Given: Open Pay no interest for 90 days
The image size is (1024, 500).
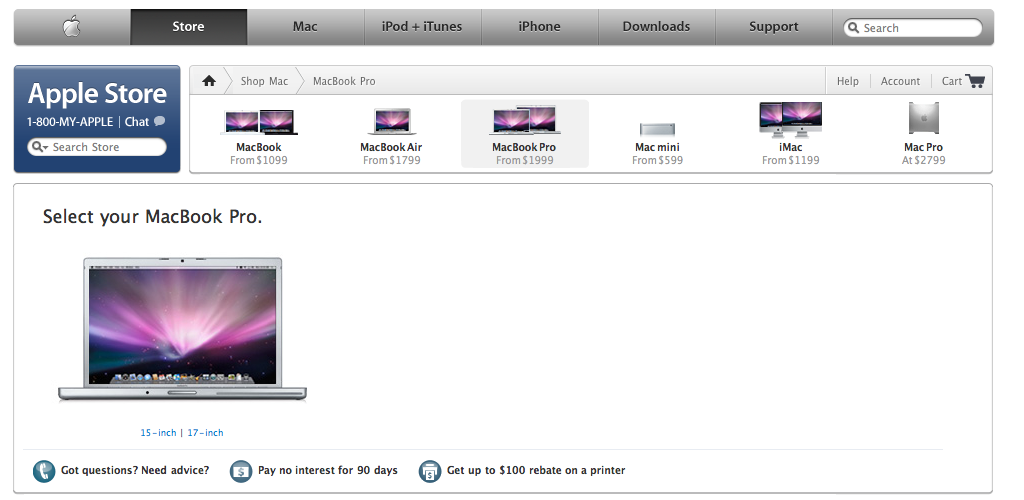Looking at the screenshot, I should tap(328, 470).
